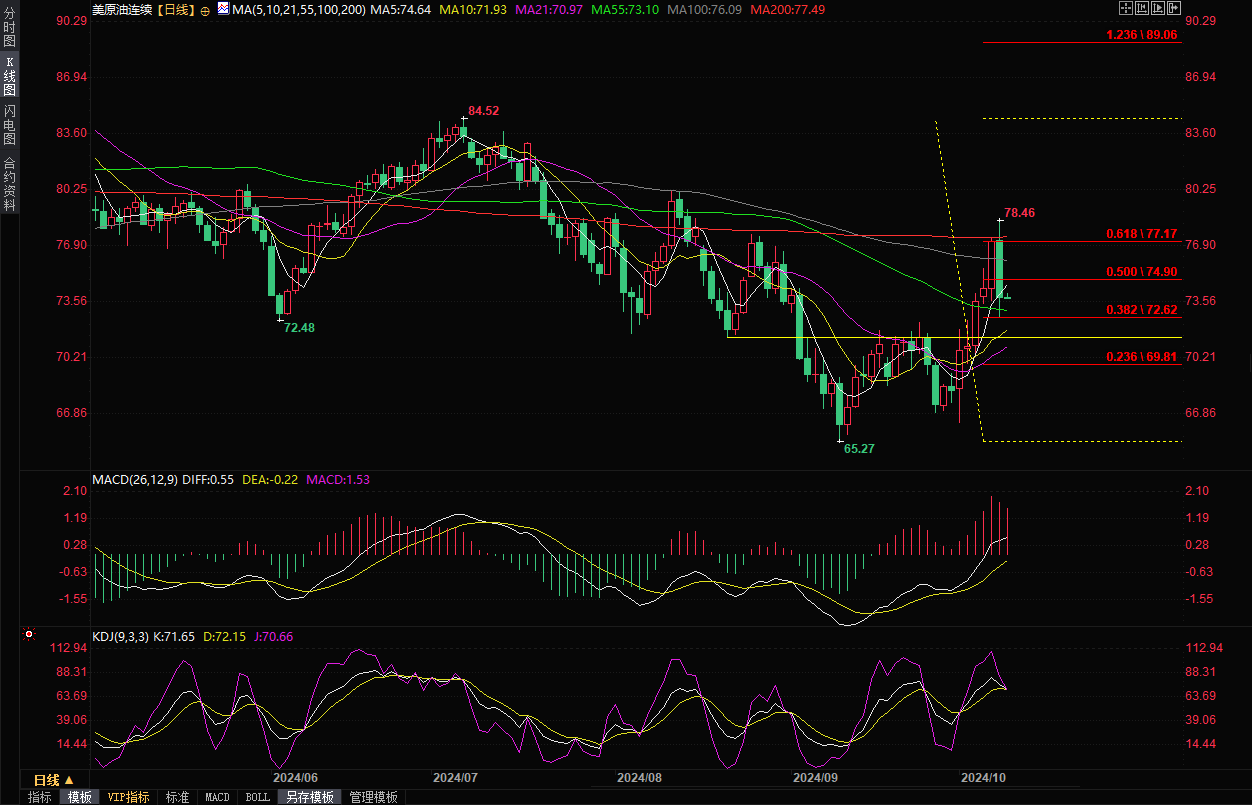The image size is (1252, 805).
Task: Select the K线图 side tab
Action: (x=10, y=76)
